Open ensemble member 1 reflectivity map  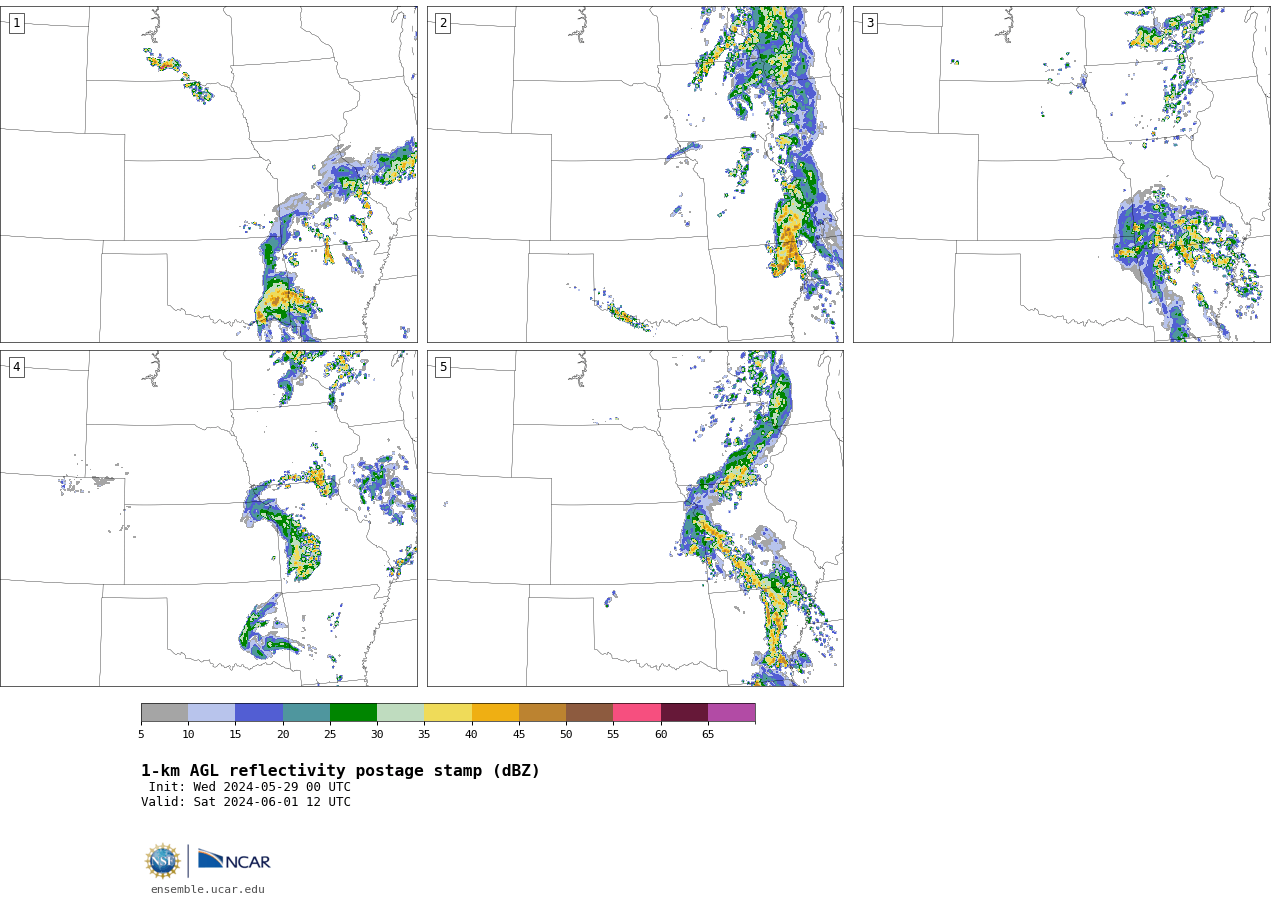coord(208,174)
